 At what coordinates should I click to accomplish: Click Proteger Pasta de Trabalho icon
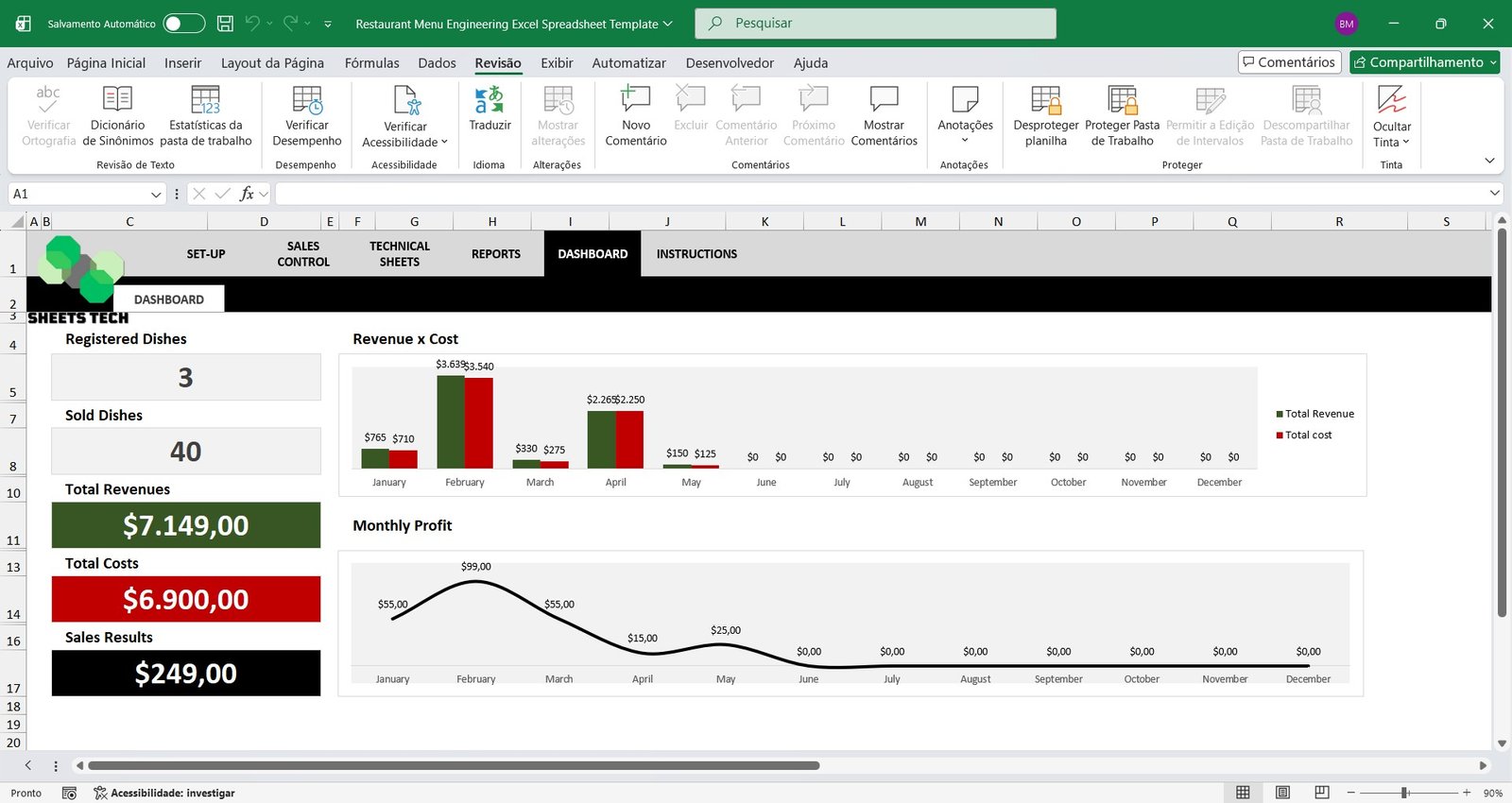1122,100
